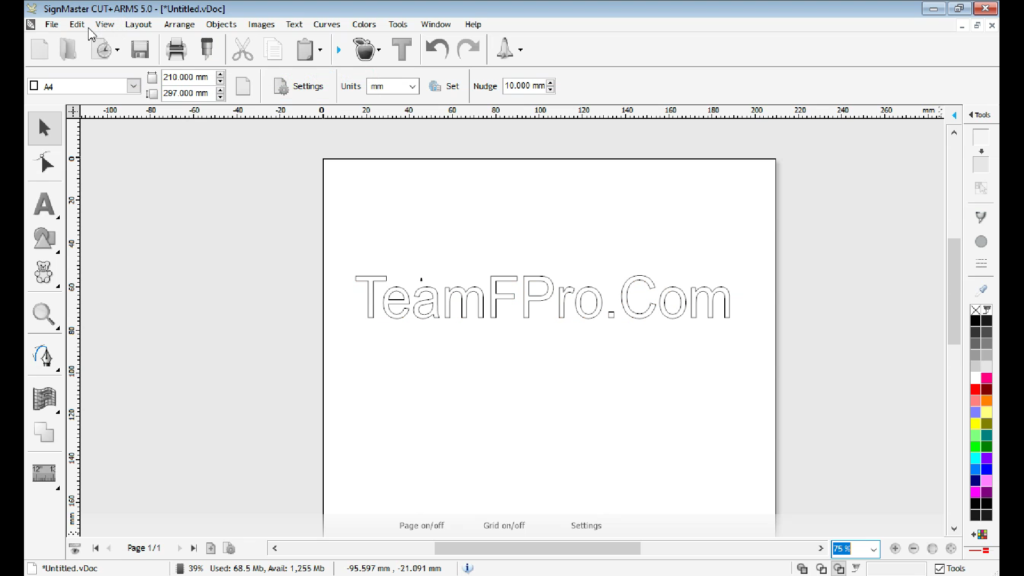Click the page Settings button in toolbar
The height and width of the screenshot is (576, 1024).
pyautogui.click(x=298, y=86)
